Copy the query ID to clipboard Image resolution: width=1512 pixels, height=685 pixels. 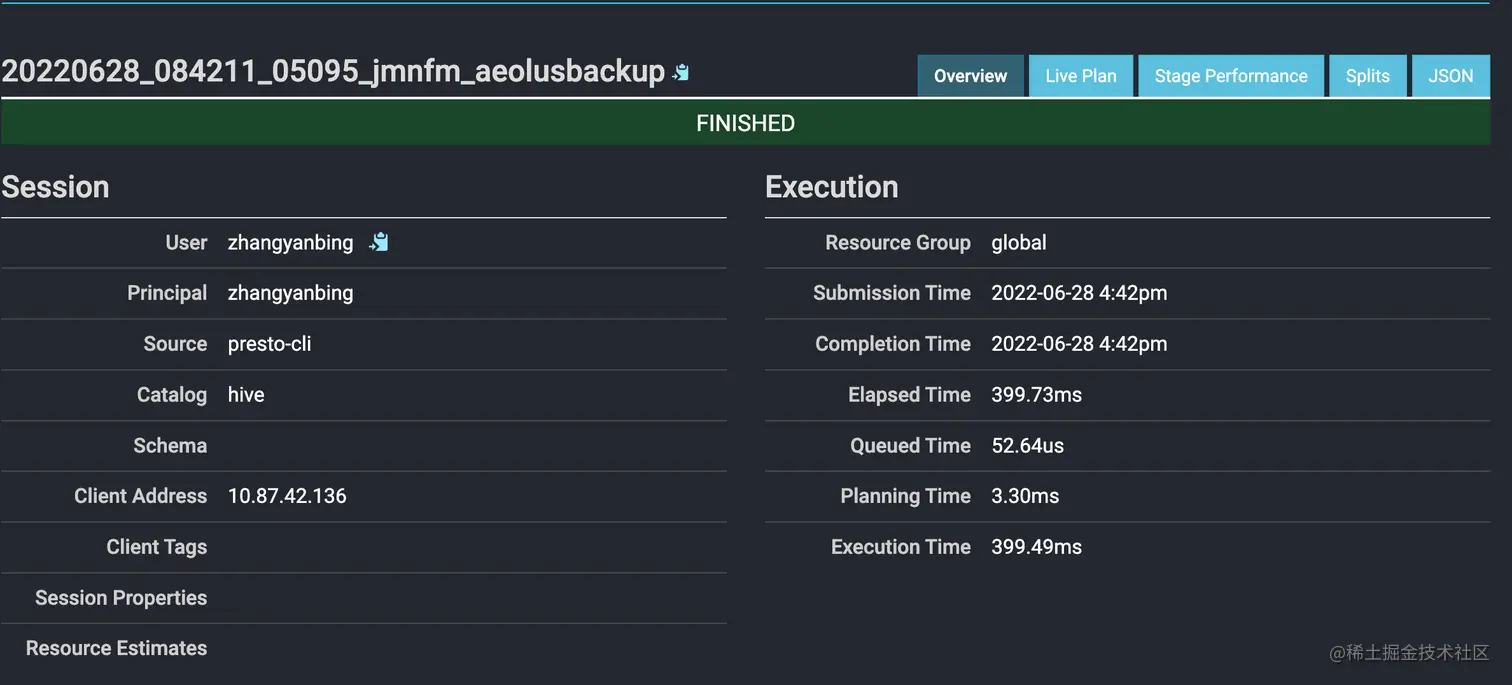pyautogui.click(x=681, y=72)
